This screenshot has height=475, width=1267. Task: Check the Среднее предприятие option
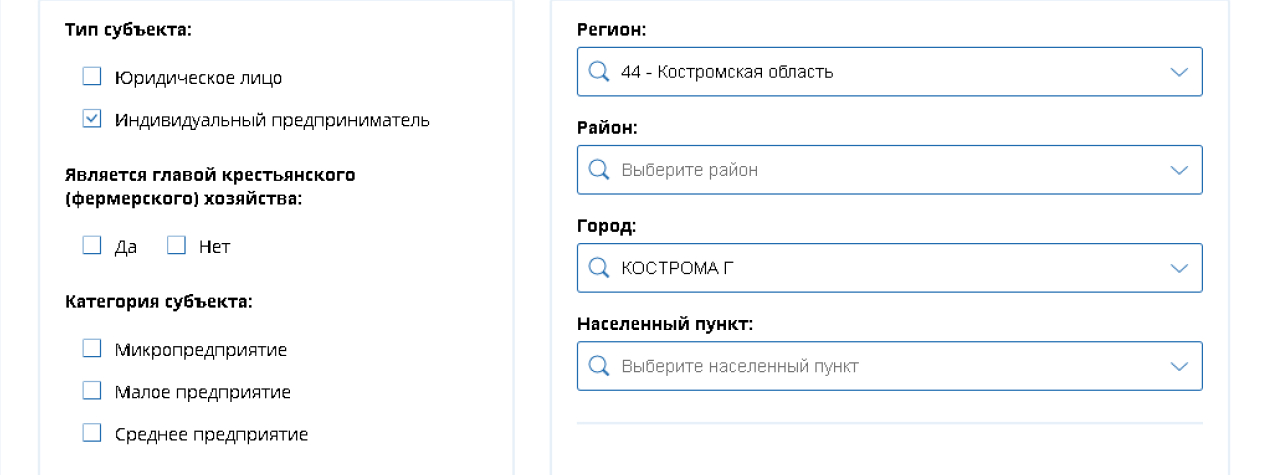(x=92, y=433)
